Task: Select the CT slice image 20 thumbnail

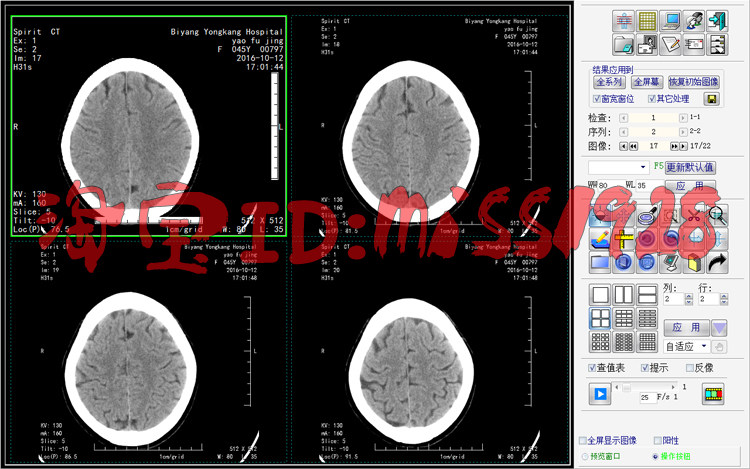Action: coord(430,353)
